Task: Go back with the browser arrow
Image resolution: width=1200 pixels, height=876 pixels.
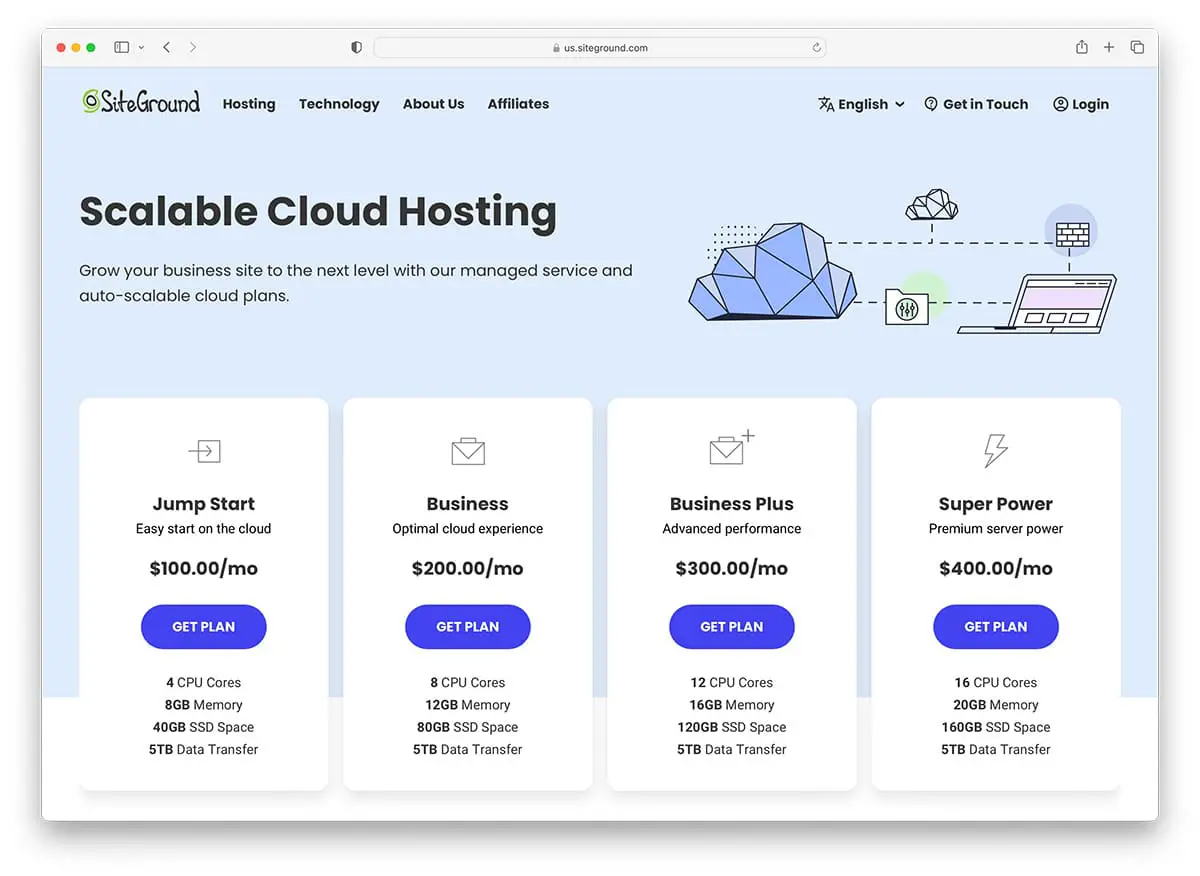Action: (166, 47)
